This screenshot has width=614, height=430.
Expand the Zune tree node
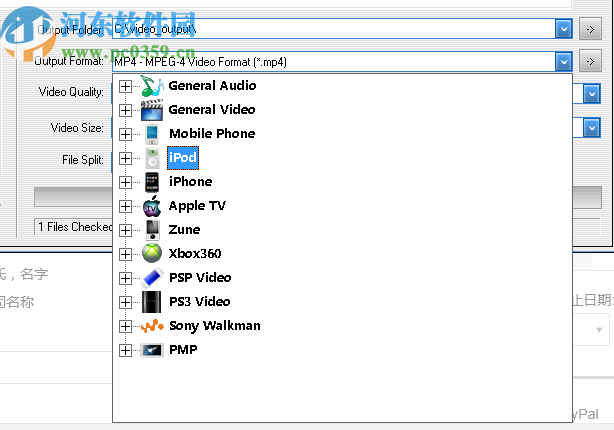point(125,231)
